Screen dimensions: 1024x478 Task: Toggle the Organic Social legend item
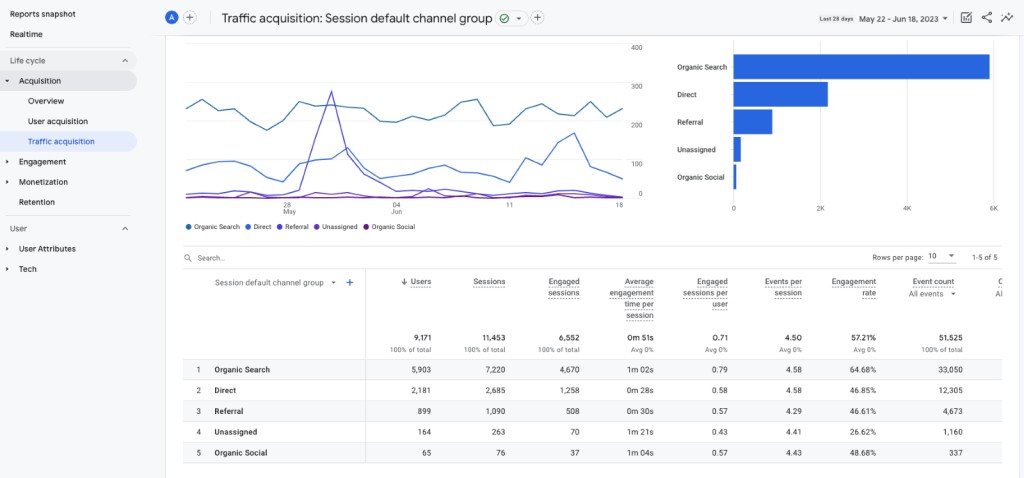389,227
